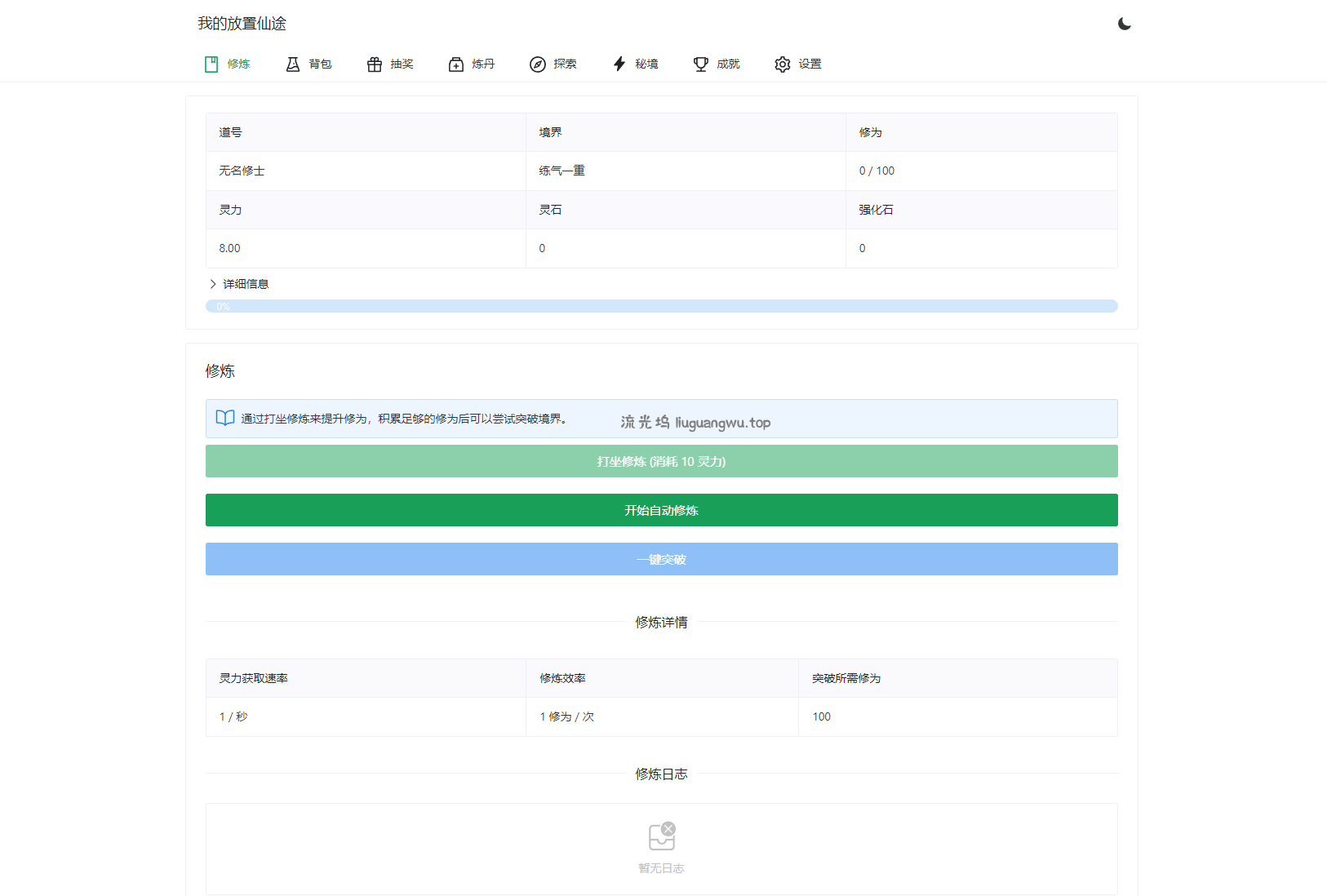Image resolution: width=1327 pixels, height=896 pixels.
Task: Click the book icon in the tip banner
Action: (x=224, y=418)
